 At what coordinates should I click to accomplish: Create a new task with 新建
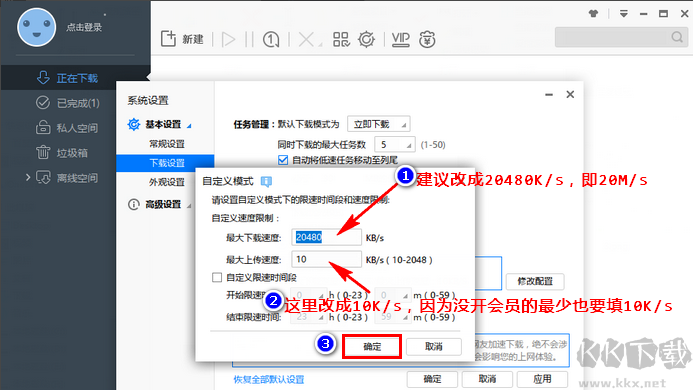182,39
